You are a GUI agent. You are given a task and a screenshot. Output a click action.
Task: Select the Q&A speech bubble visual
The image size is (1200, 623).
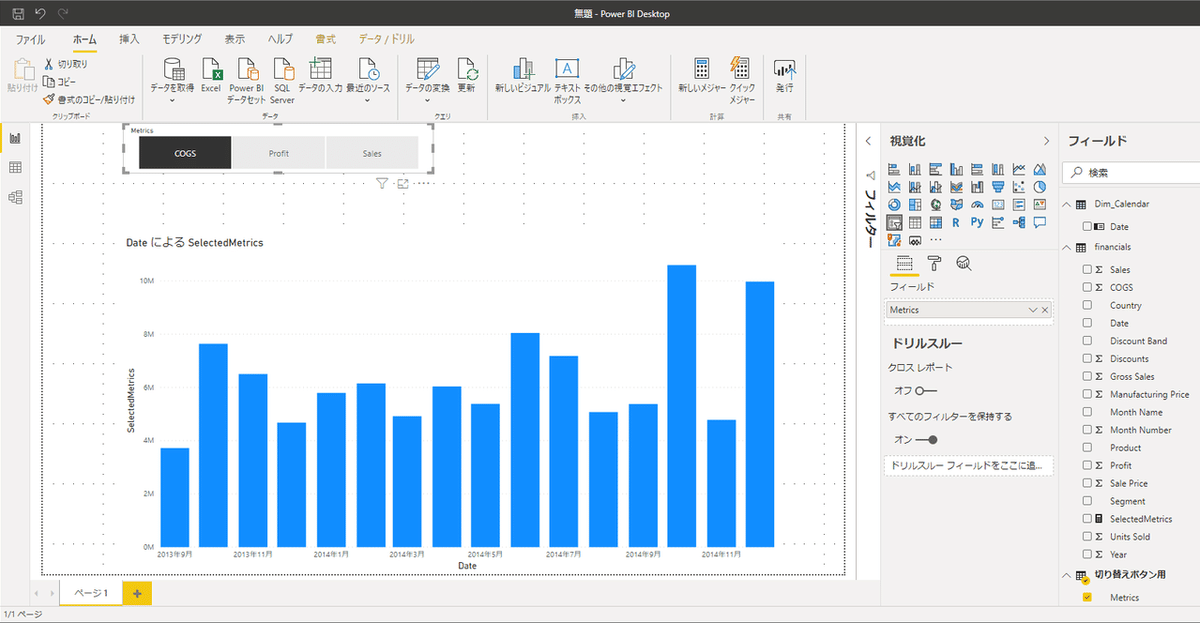pyautogui.click(x=1040, y=222)
